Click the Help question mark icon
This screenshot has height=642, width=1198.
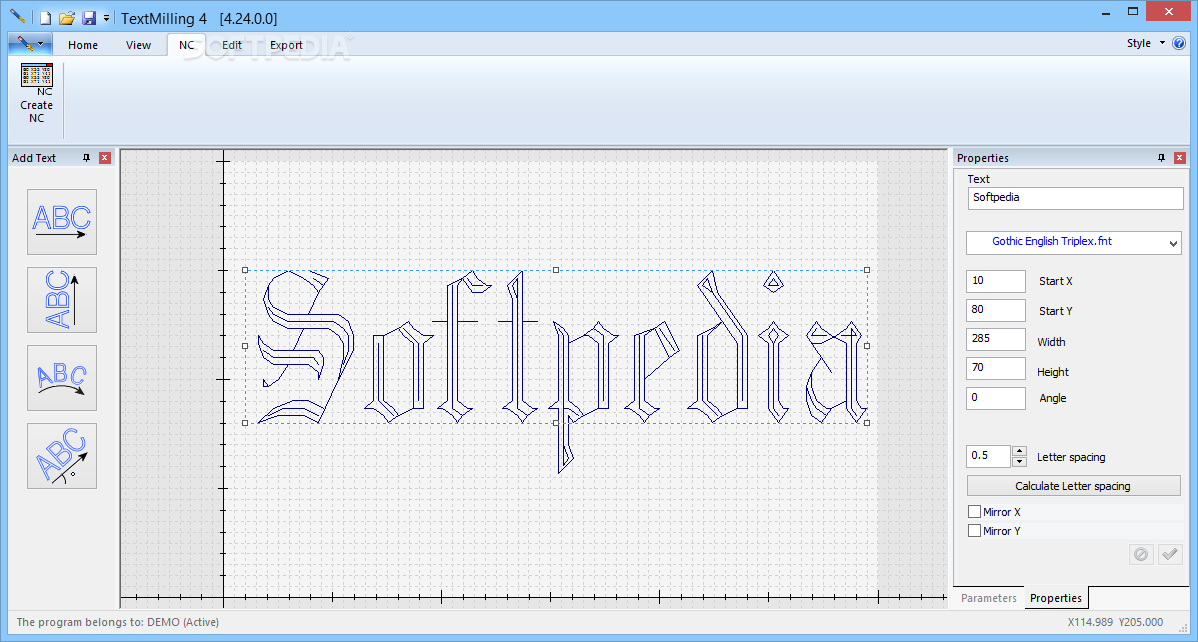[x=1179, y=44]
